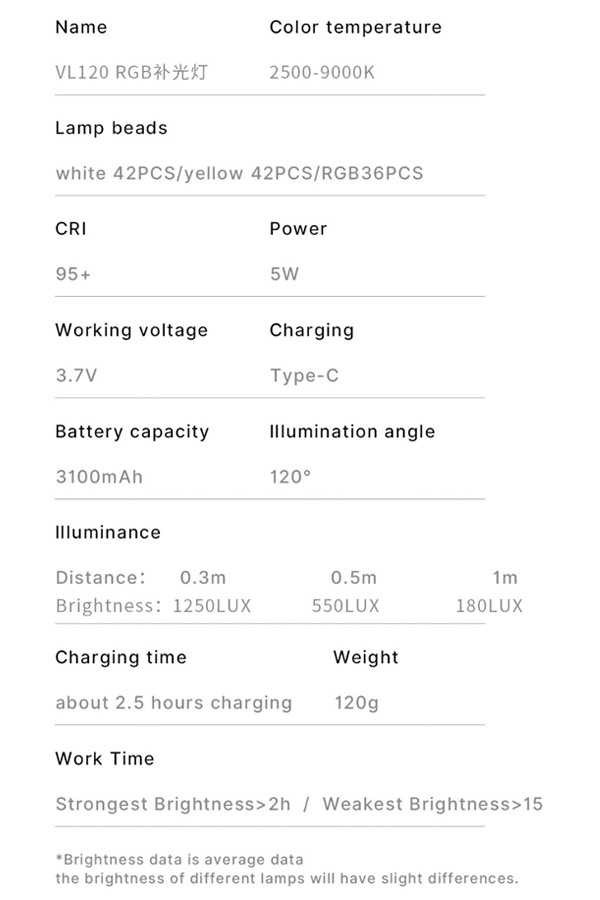Select the 3.7V voltage value
This screenshot has width=600, height=900.
tap(76, 375)
